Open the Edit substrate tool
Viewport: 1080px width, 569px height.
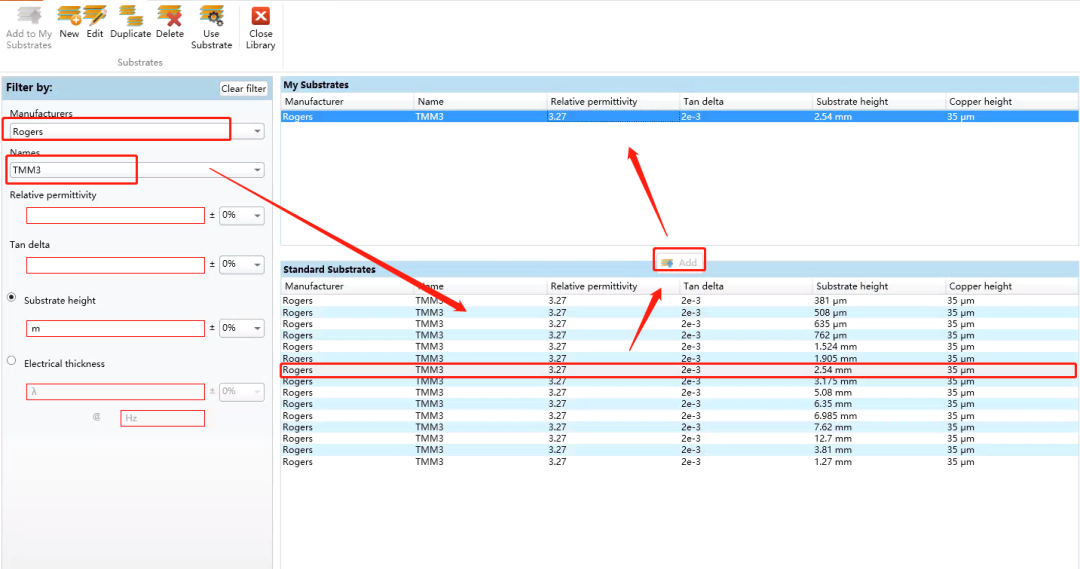tap(95, 22)
